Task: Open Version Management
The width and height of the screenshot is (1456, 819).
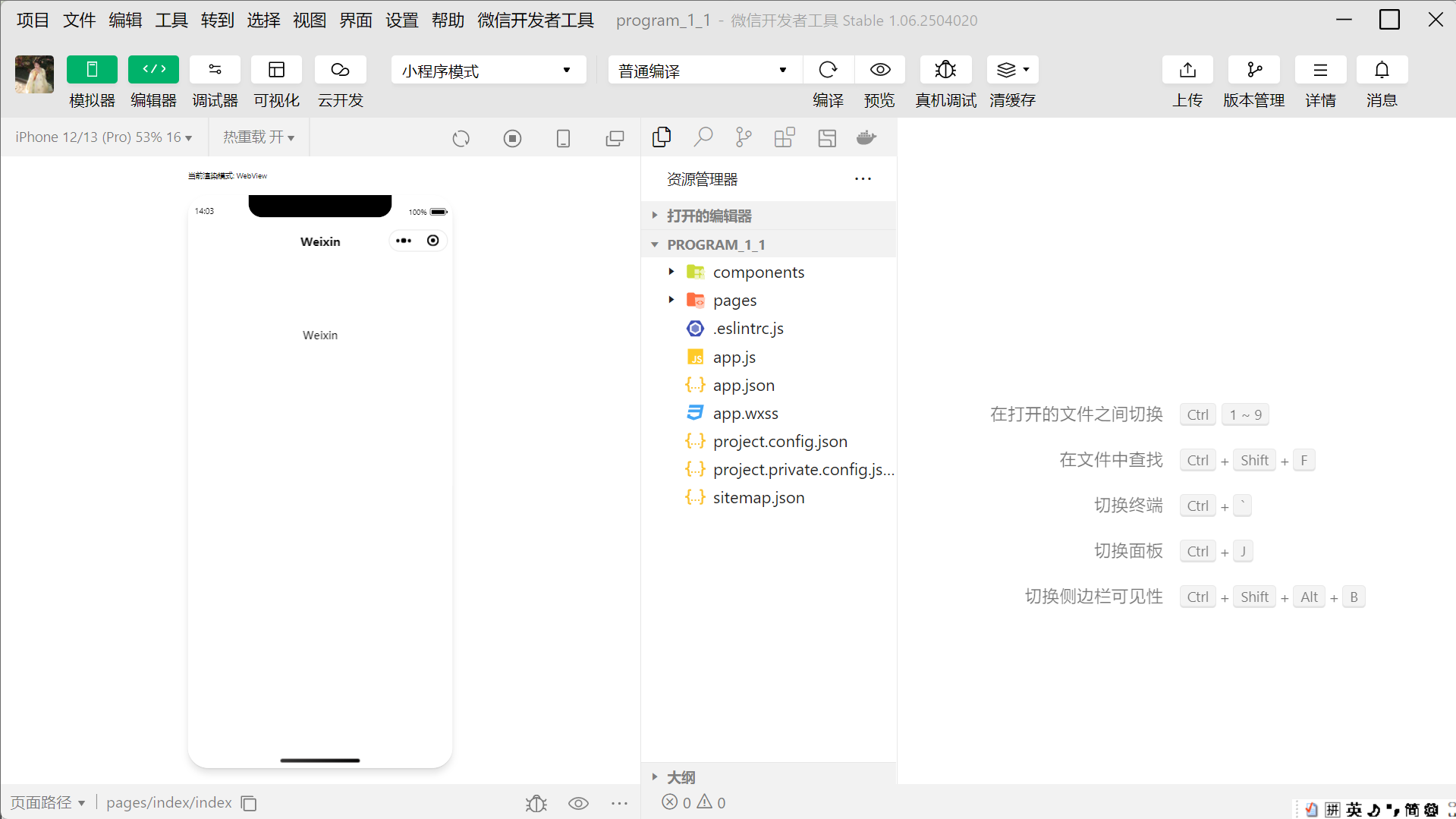Action: click(1254, 70)
